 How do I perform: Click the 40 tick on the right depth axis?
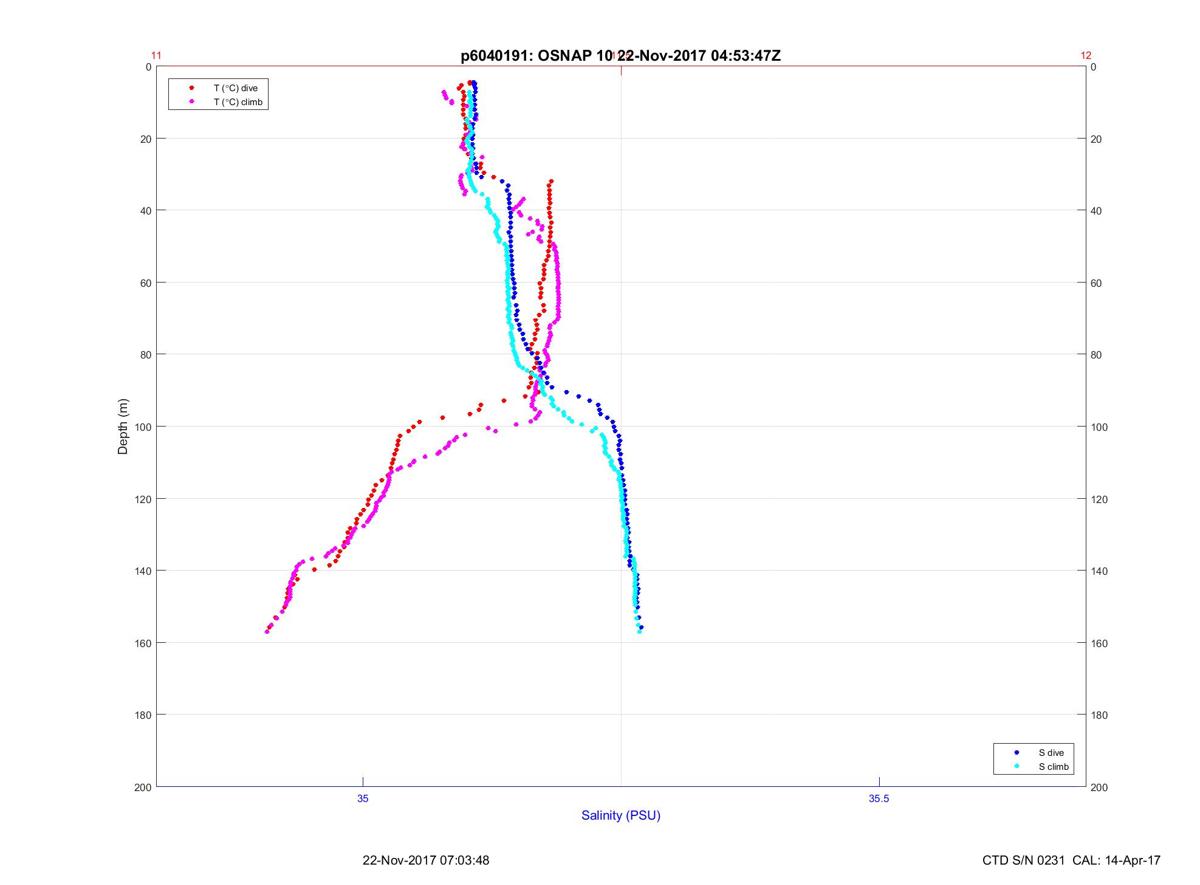coord(1097,211)
